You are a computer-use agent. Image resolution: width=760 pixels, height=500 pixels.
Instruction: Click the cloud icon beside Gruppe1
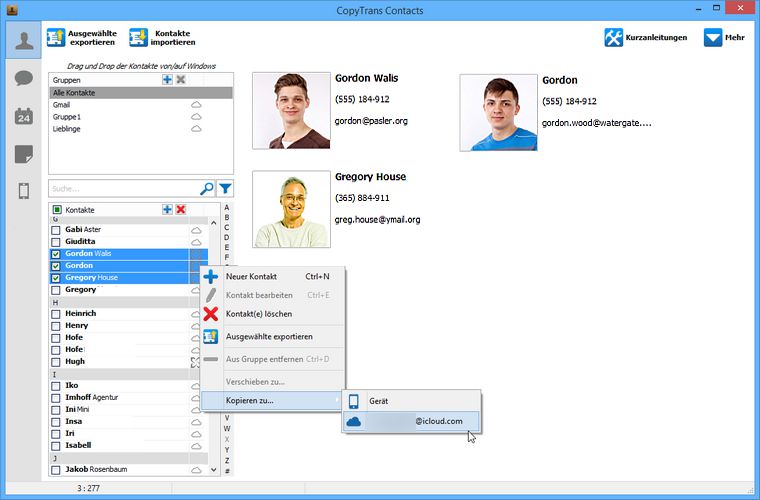[x=196, y=117]
